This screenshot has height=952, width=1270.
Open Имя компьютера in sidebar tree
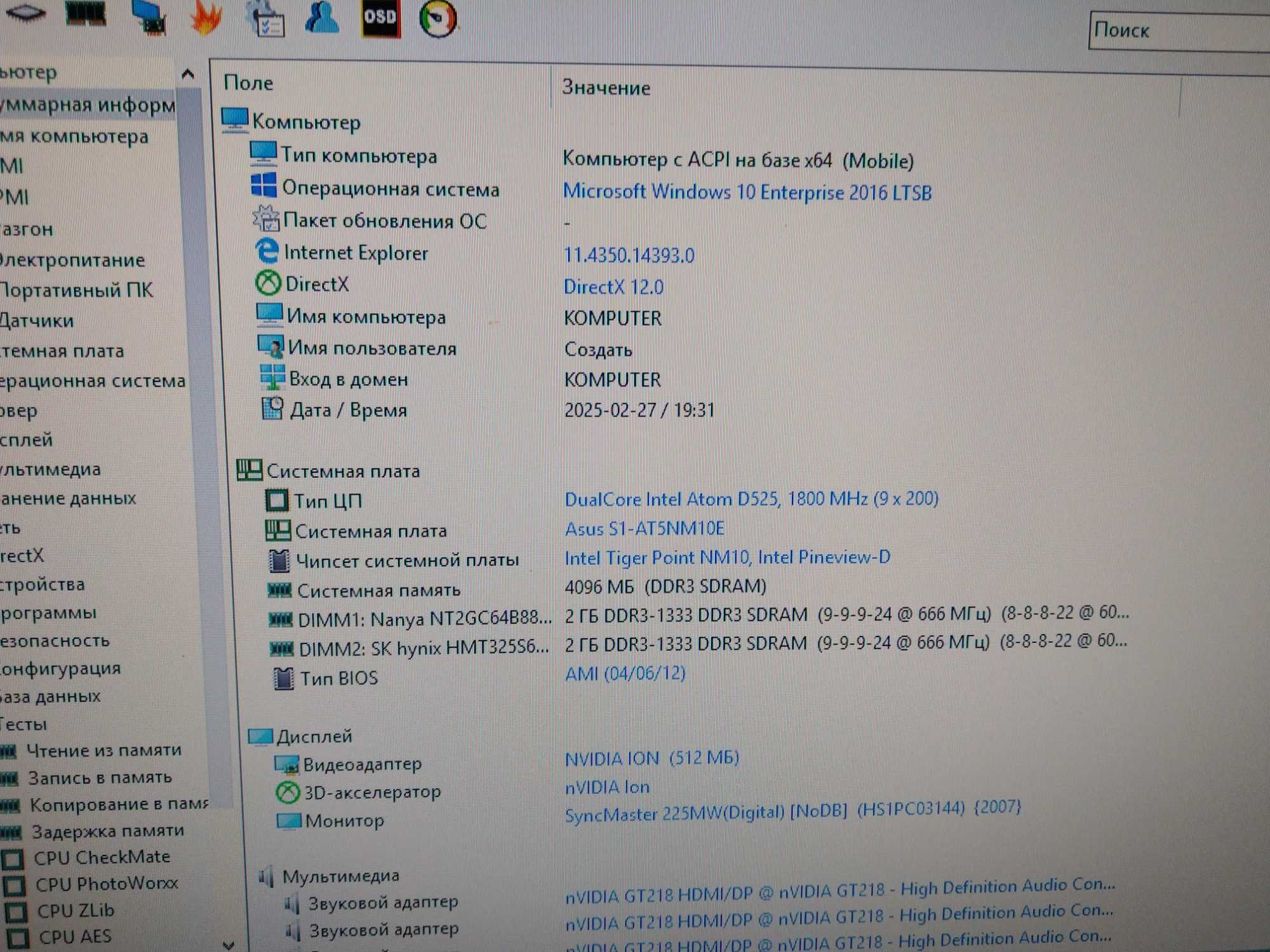(74, 136)
